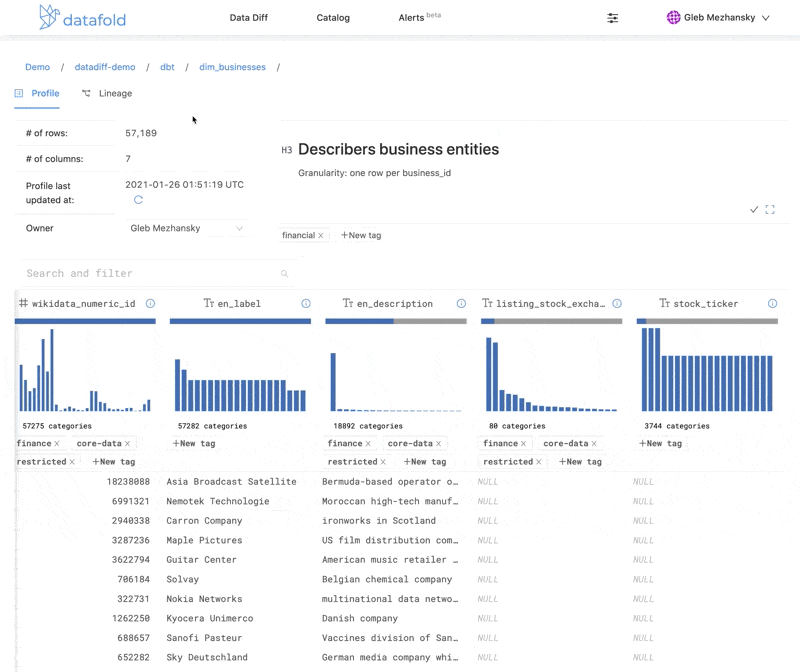
Task: Expand description editor to fullscreen
Action: click(770, 209)
